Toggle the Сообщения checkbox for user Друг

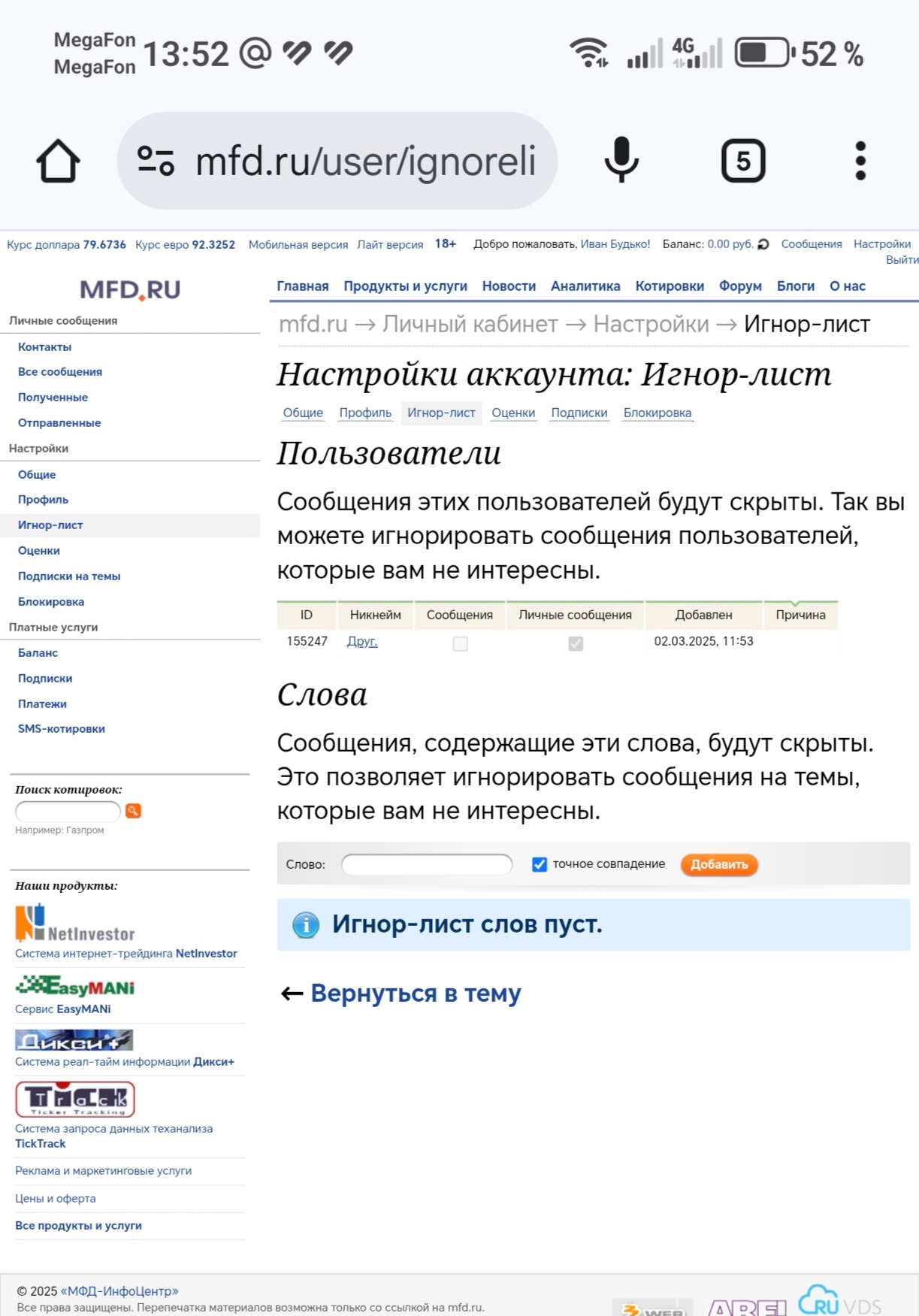461,643
